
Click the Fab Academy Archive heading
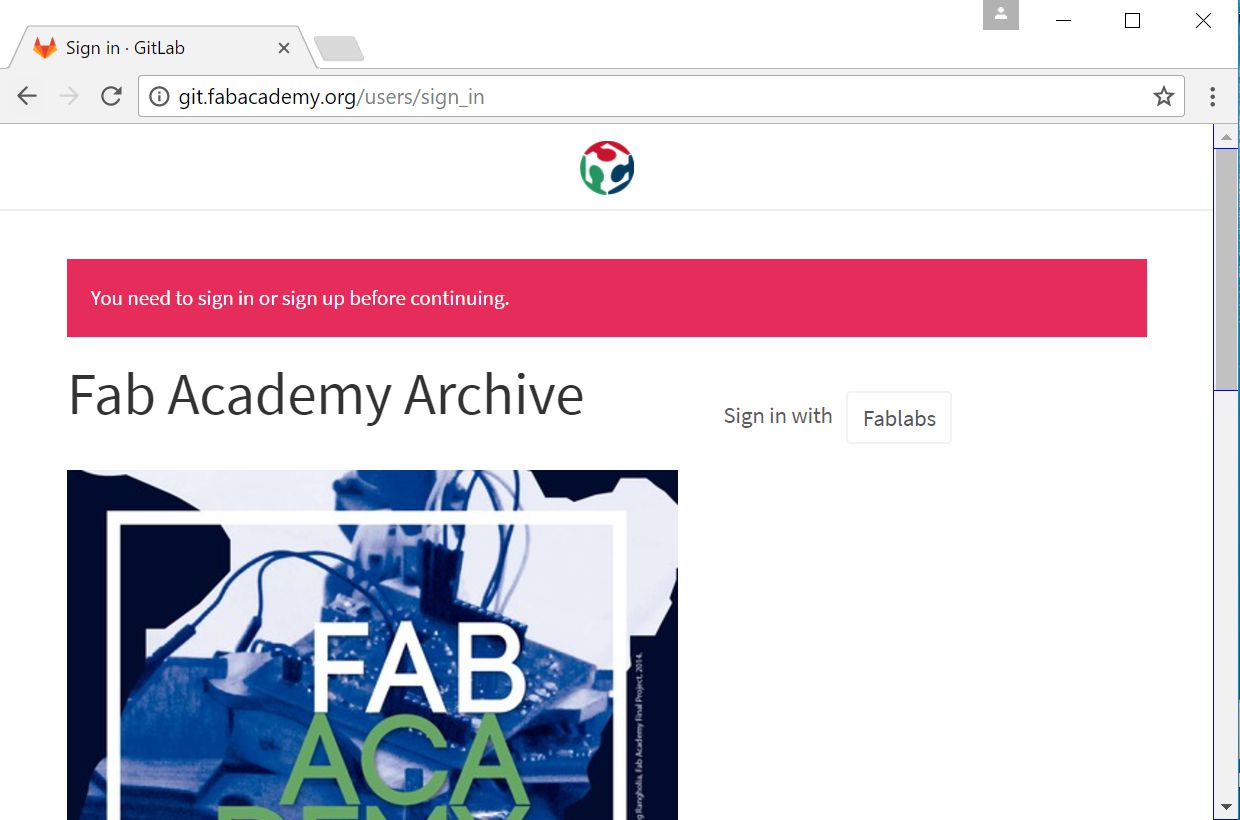coord(326,395)
